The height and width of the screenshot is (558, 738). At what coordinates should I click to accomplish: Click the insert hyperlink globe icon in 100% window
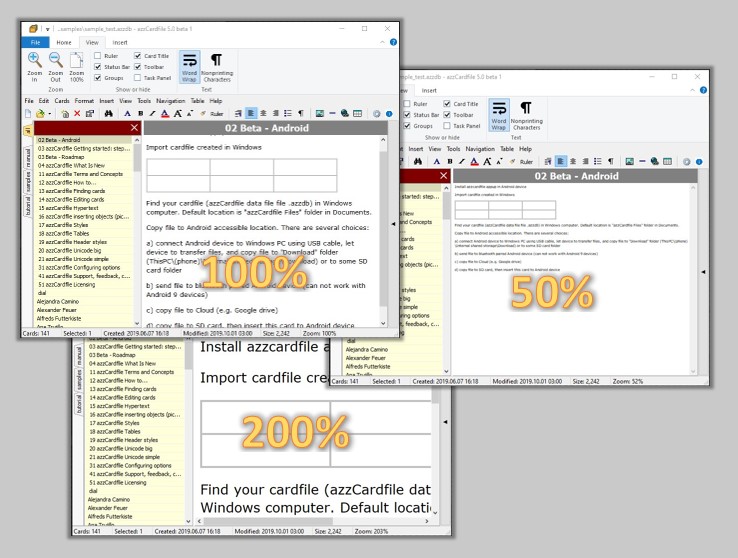[345, 113]
